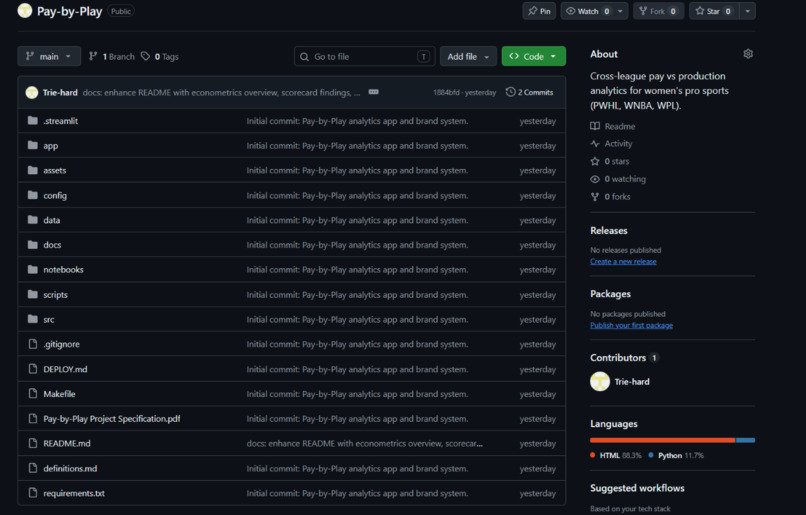The image size is (806, 515).
Task: Click the Pin repository button
Action: pos(539,11)
